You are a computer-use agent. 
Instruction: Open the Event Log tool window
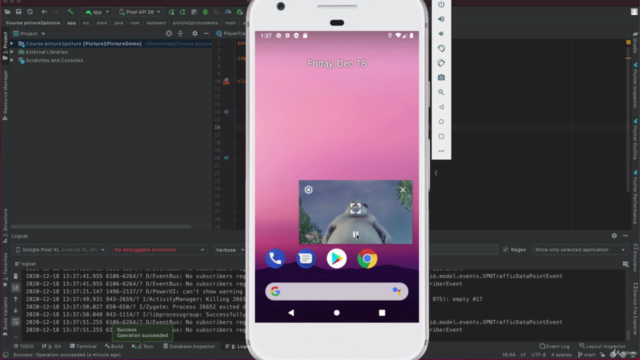tap(554, 346)
